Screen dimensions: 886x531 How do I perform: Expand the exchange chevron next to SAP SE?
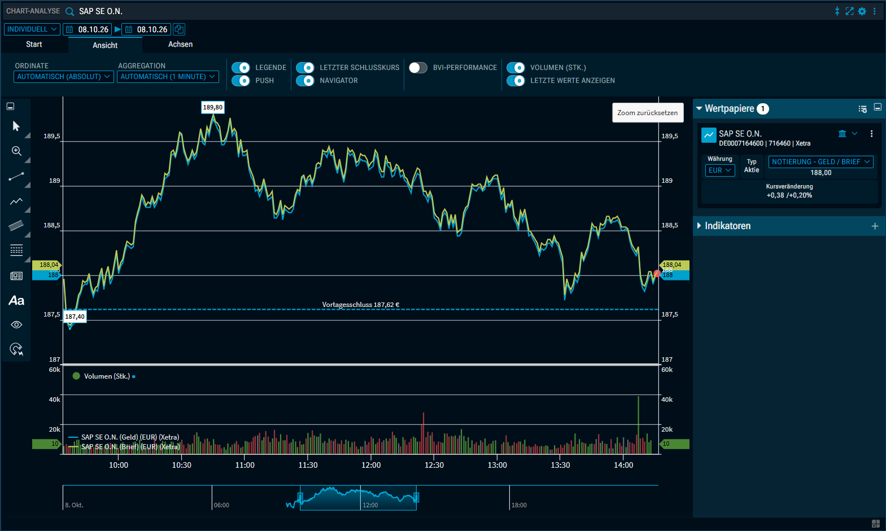coord(854,134)
